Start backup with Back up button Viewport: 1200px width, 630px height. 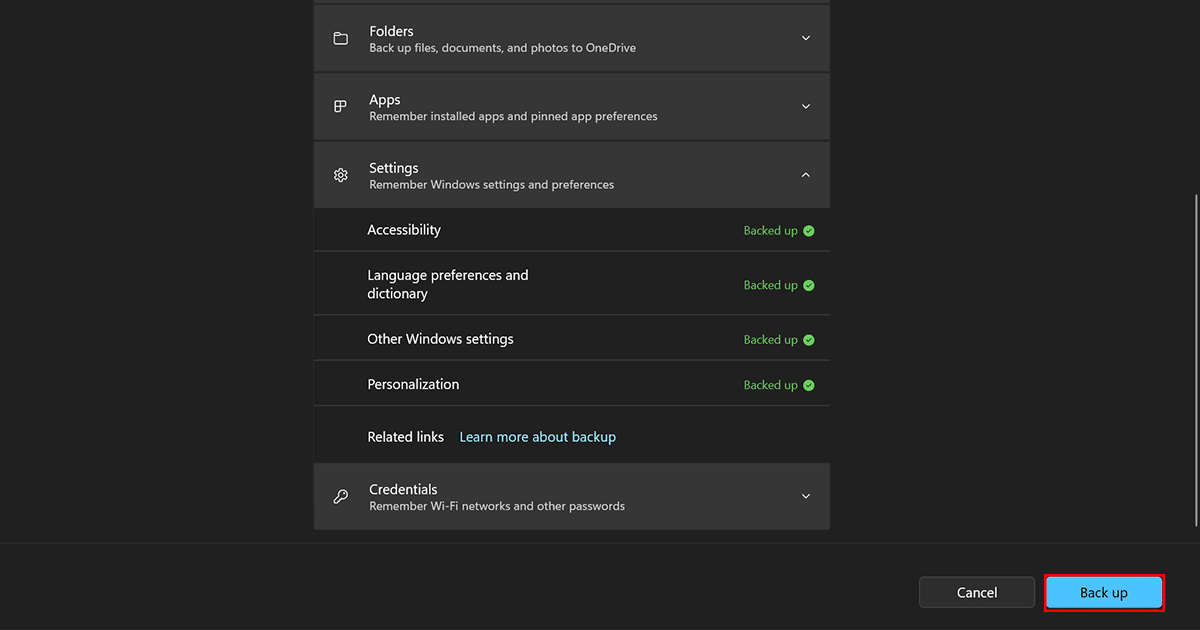[1103, 593]
